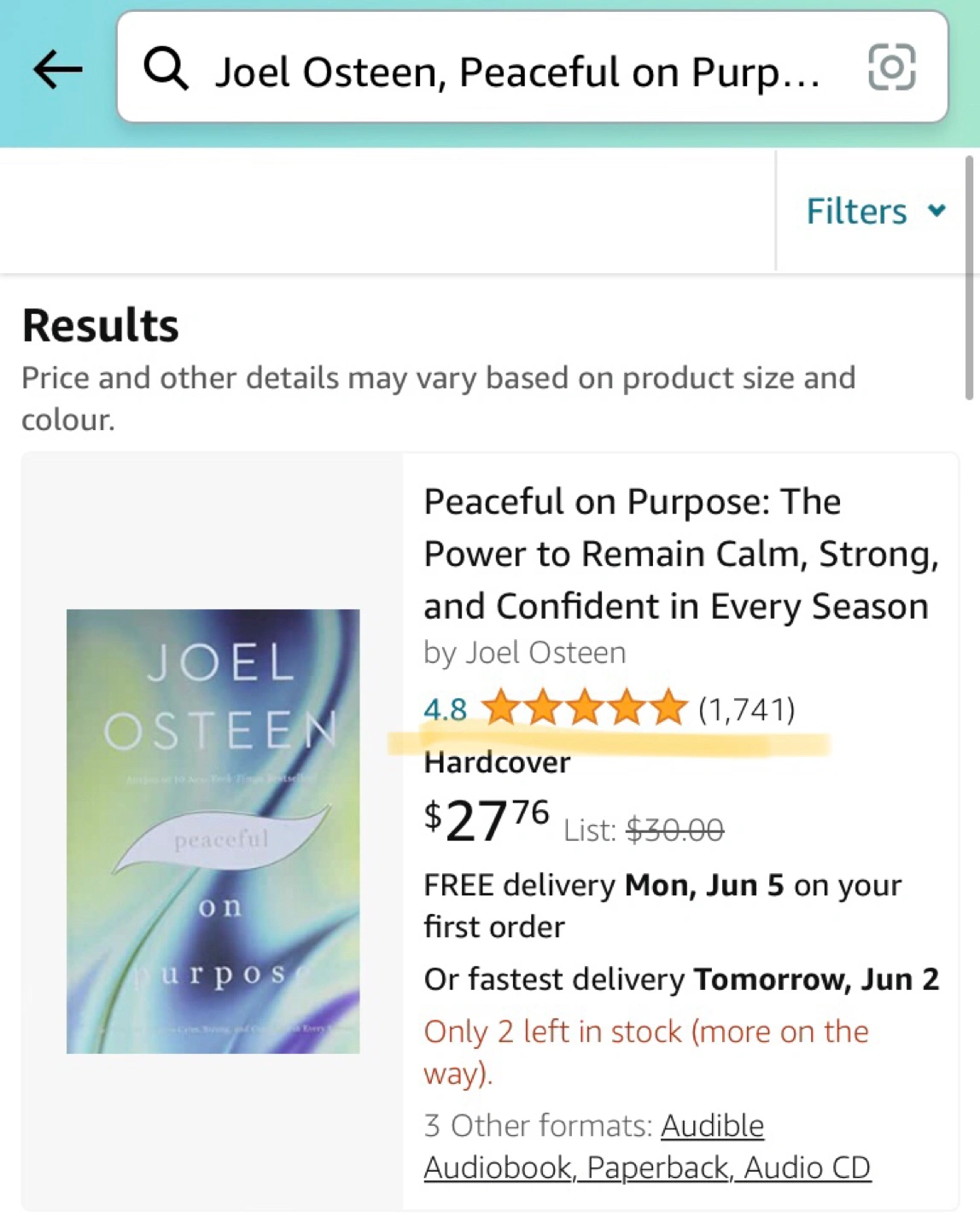Open the camera scan search icon

tap(891, 67)
